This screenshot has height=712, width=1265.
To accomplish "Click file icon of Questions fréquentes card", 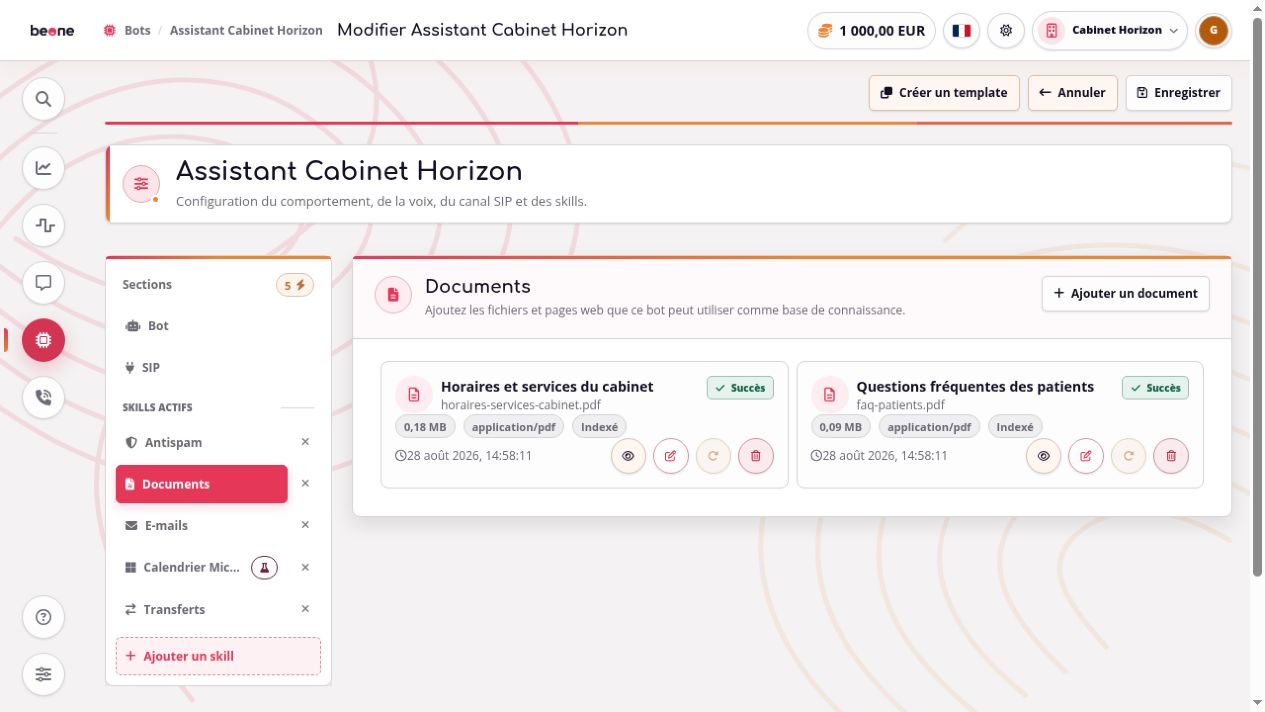I will point(829,395).
